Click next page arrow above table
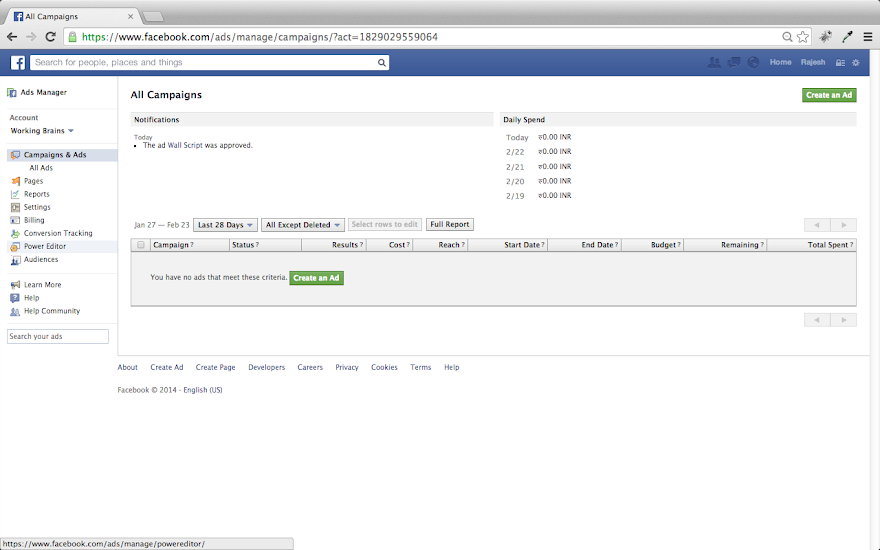The width and height of the screenshot is (880, 550). pyautogui.click(x=844, y=225)
